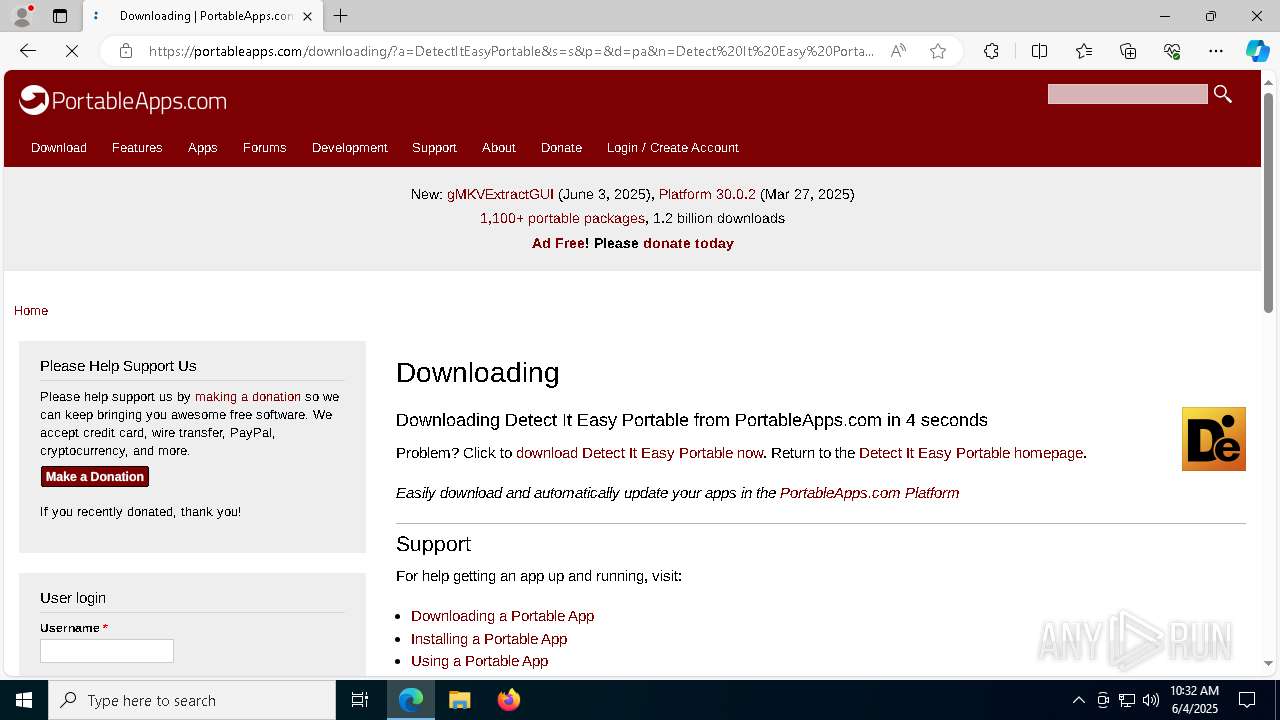Screen dimensions: 1280x720
Task: Open Microsoft Edge from taskbar
Action: 411,700
